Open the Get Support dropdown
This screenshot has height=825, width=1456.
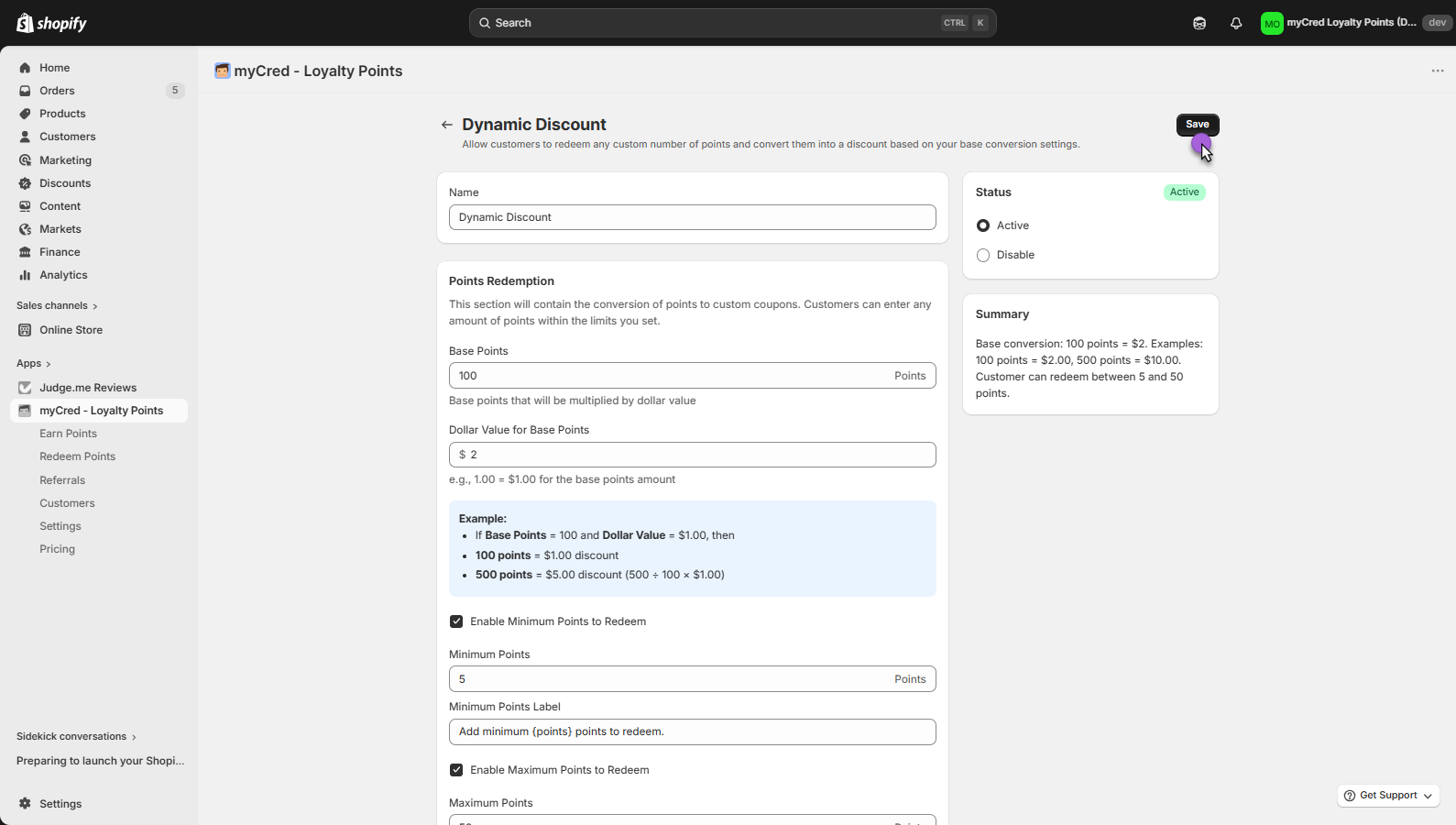[1388, 796]
